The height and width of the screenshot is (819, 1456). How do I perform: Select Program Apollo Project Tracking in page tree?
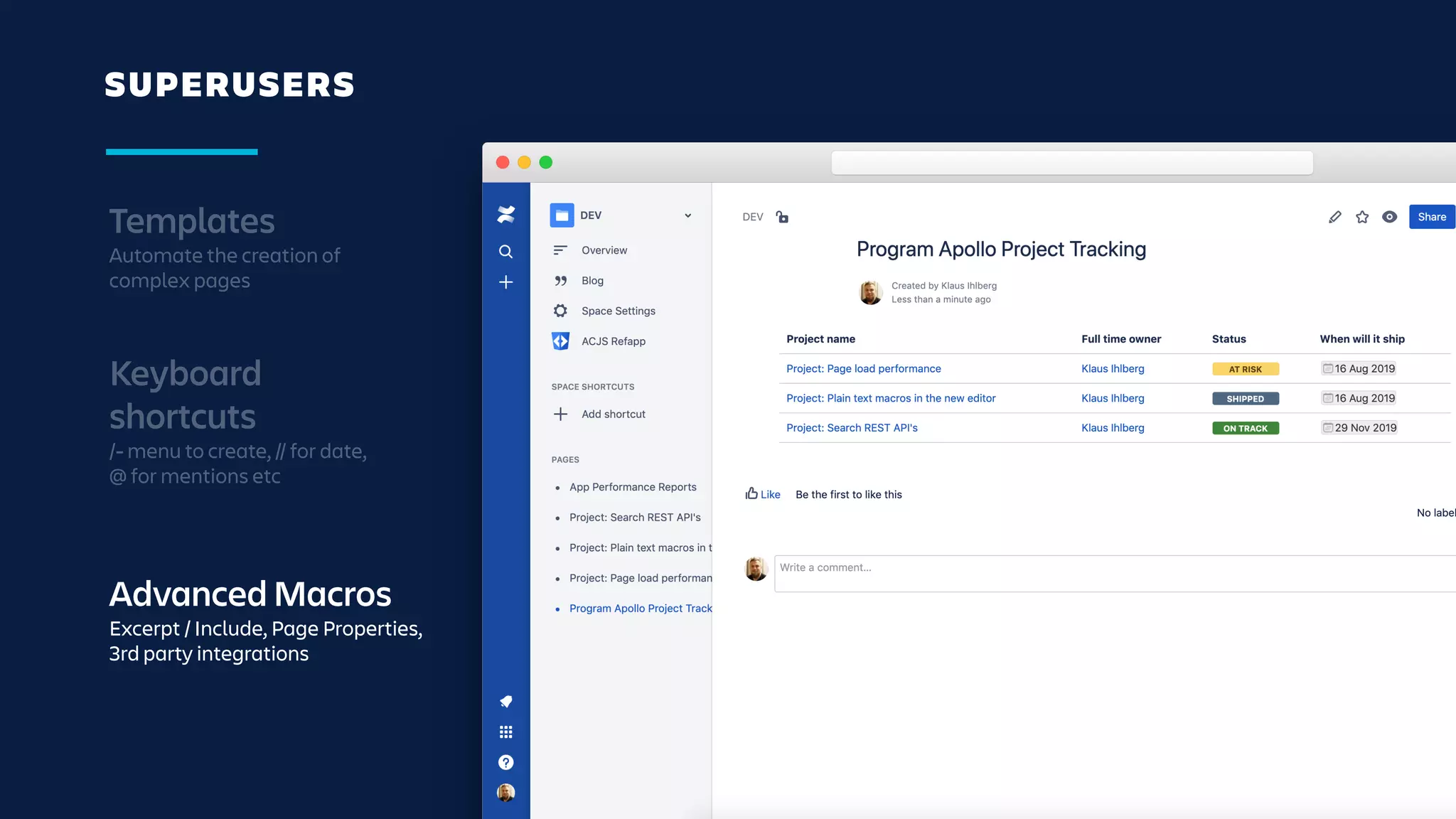pyautogui.click(x=640, y=609)
